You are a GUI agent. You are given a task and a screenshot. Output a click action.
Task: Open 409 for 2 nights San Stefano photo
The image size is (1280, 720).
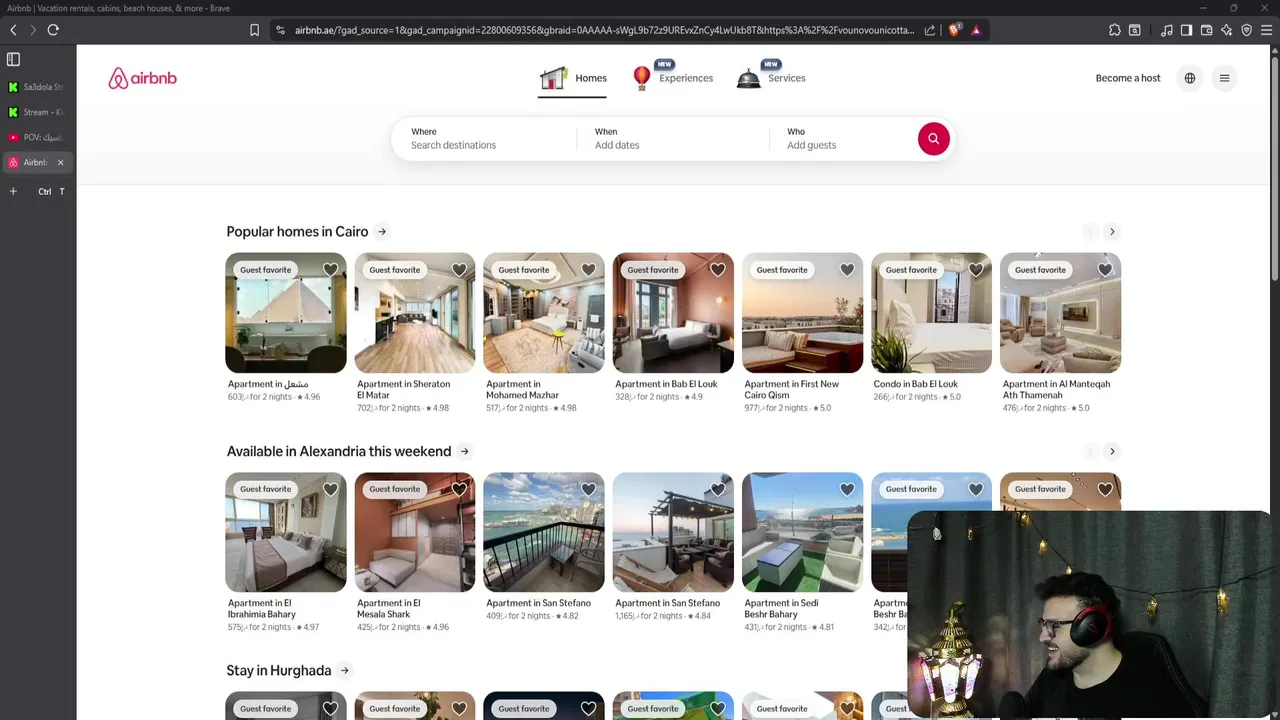(544, 532)
